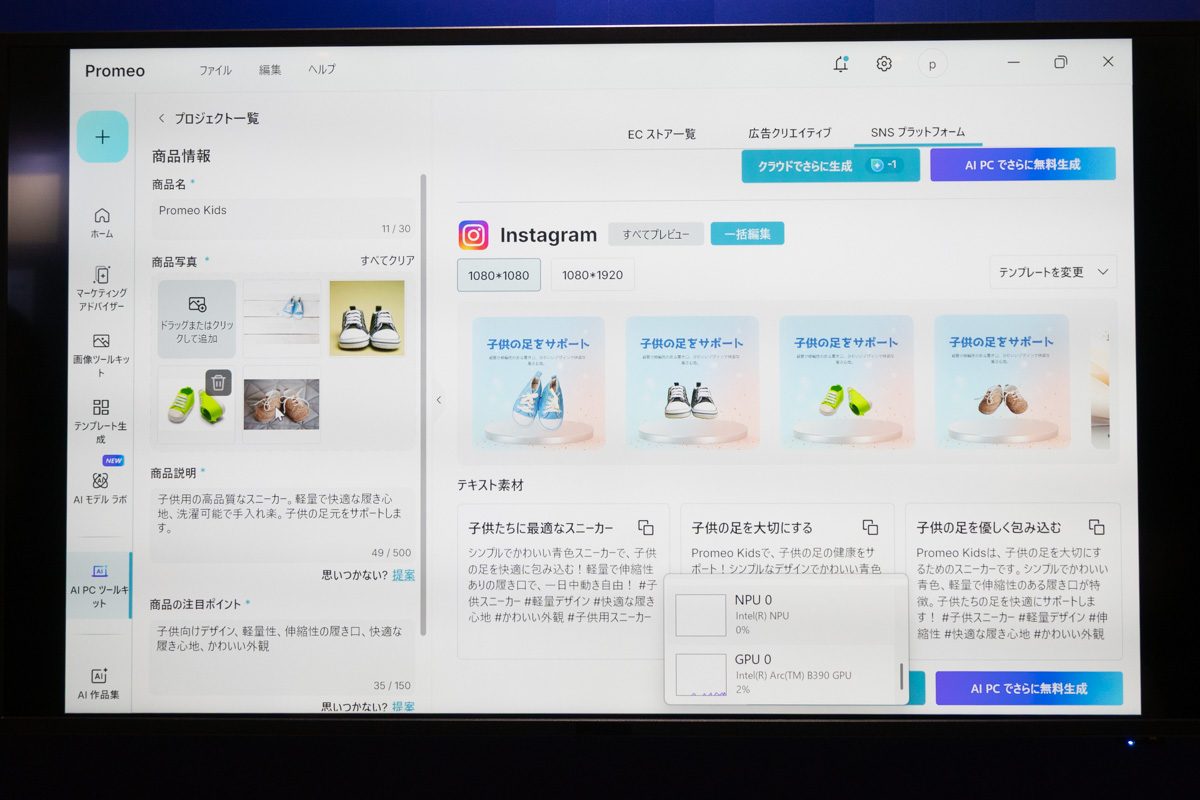This screenshot has height=800, width=1200.
Task: Select the 1080*1080 size option
Action: [x=498, y=275]
